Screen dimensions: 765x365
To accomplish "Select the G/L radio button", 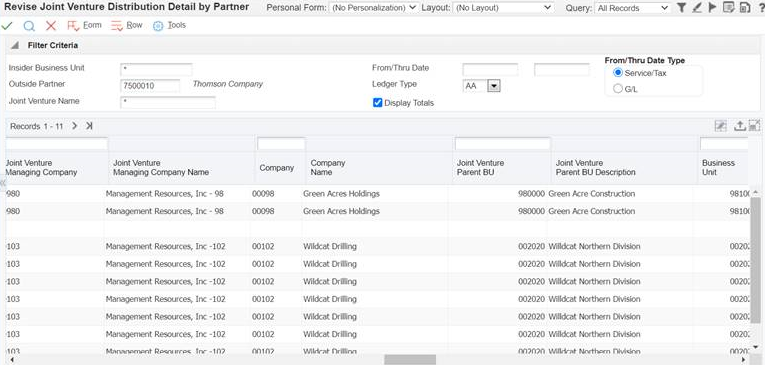I will click(618, 89).
